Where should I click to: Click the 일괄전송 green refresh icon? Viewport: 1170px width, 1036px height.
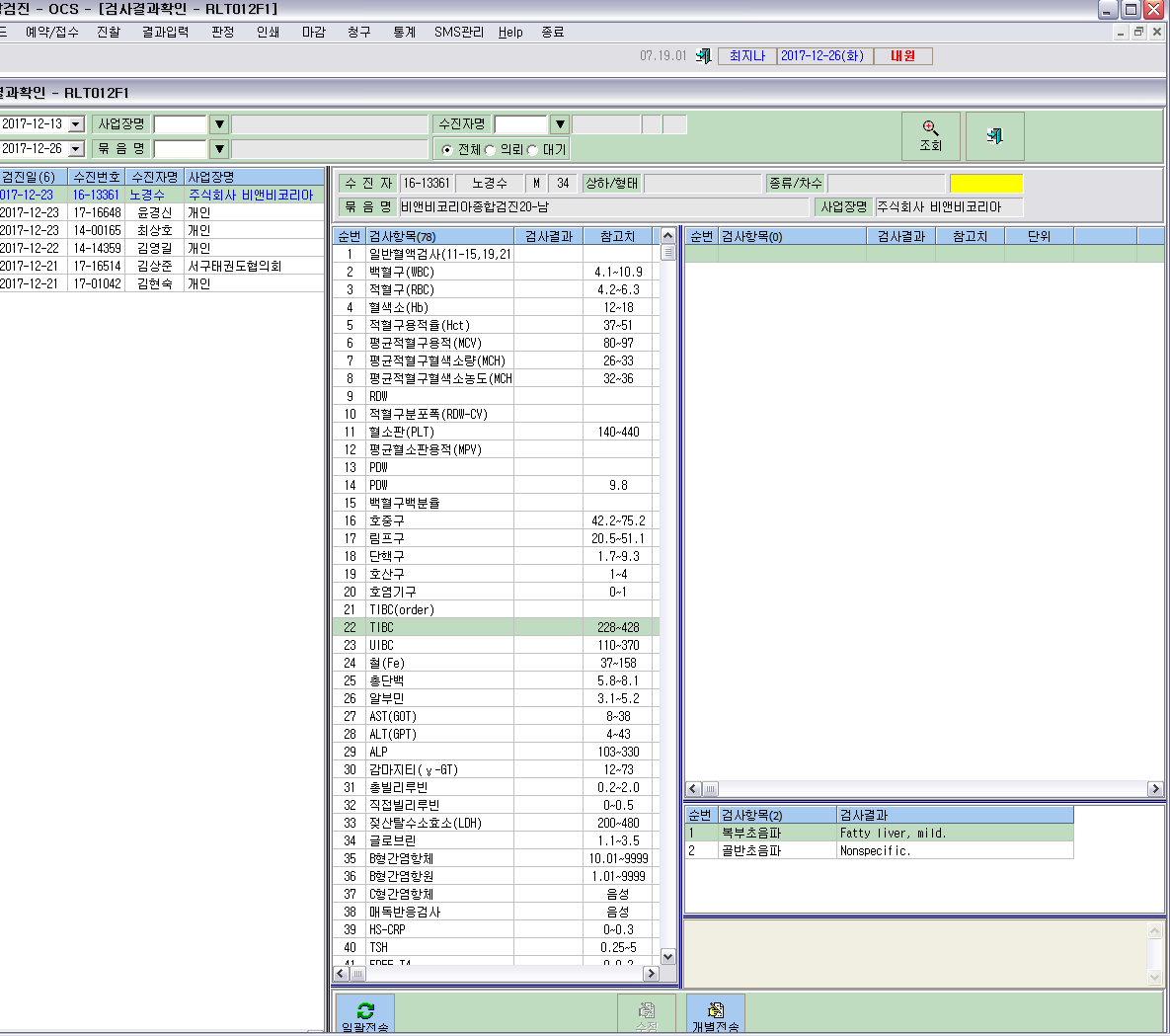point(365,1010)
